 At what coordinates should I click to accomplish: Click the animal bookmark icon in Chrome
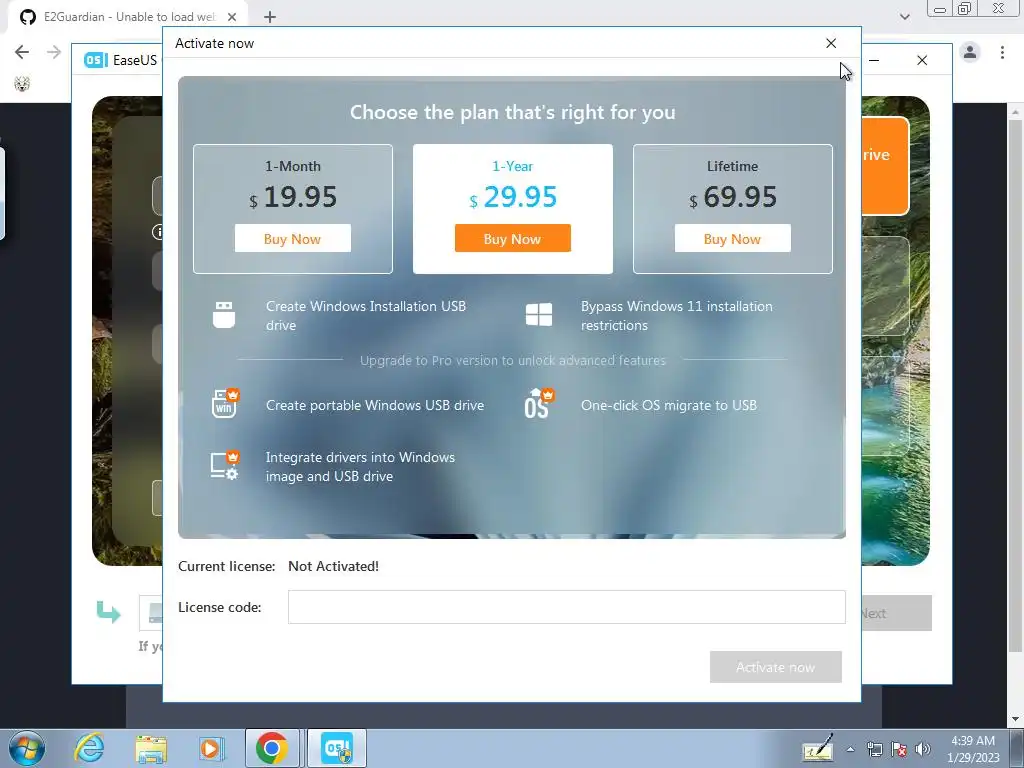[x=22, y=84]
